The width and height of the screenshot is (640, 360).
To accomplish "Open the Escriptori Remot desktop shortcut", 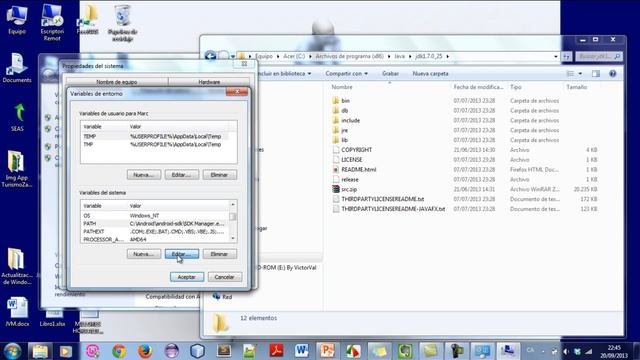I will (52, 22).
